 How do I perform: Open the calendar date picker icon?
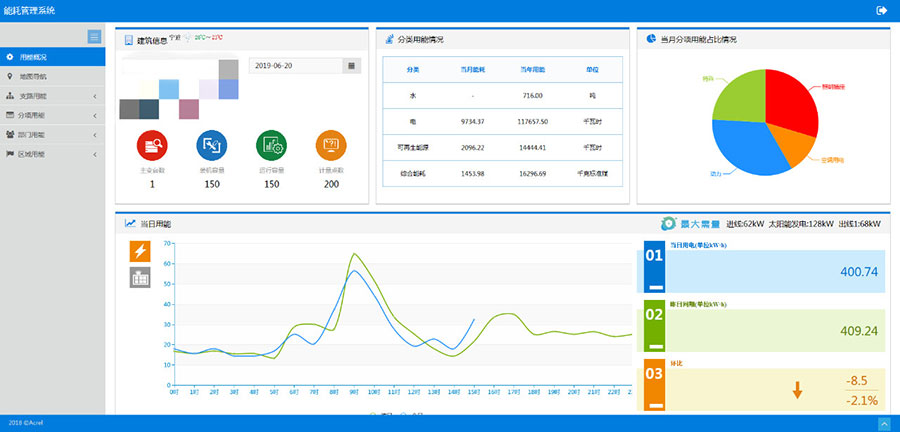click(x=351, y=65)
